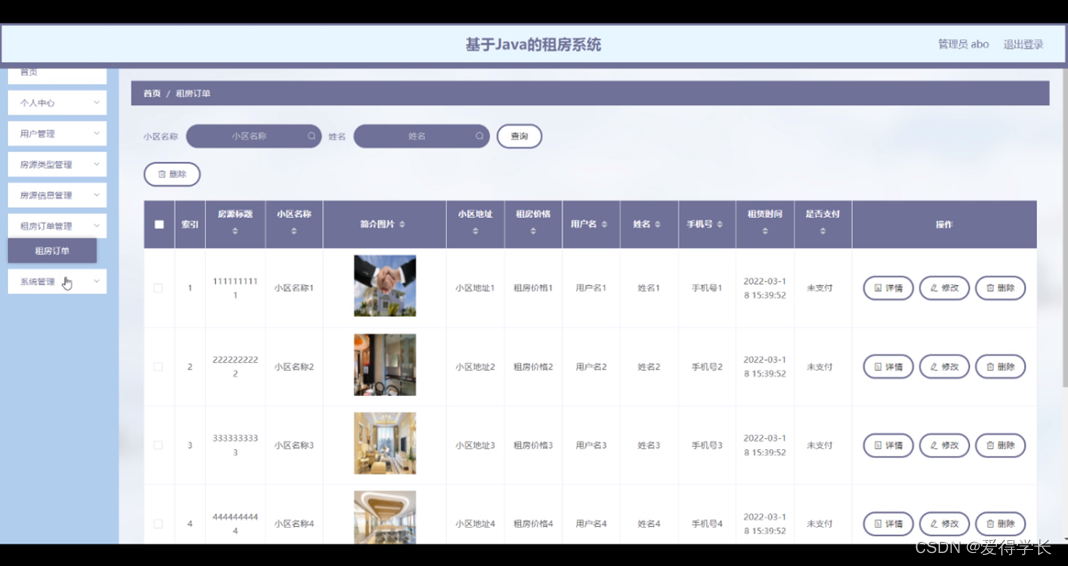The image size is (1068, 566).
Task: Expand 房源信息管理 sidebar menu
Action: pos(57,195)
